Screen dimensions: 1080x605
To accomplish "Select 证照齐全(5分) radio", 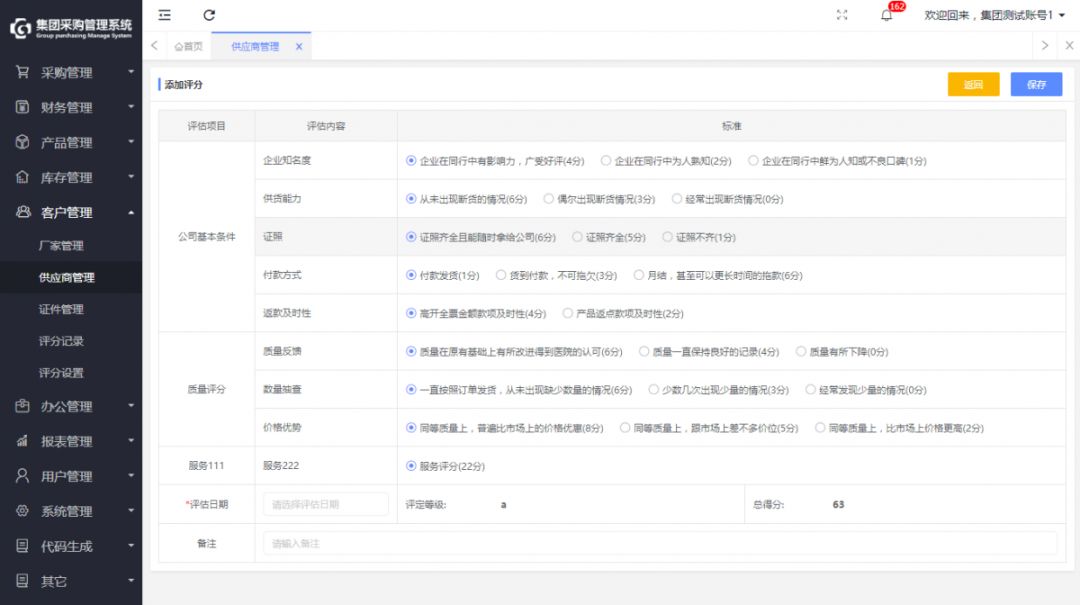I will click(609, 237).
